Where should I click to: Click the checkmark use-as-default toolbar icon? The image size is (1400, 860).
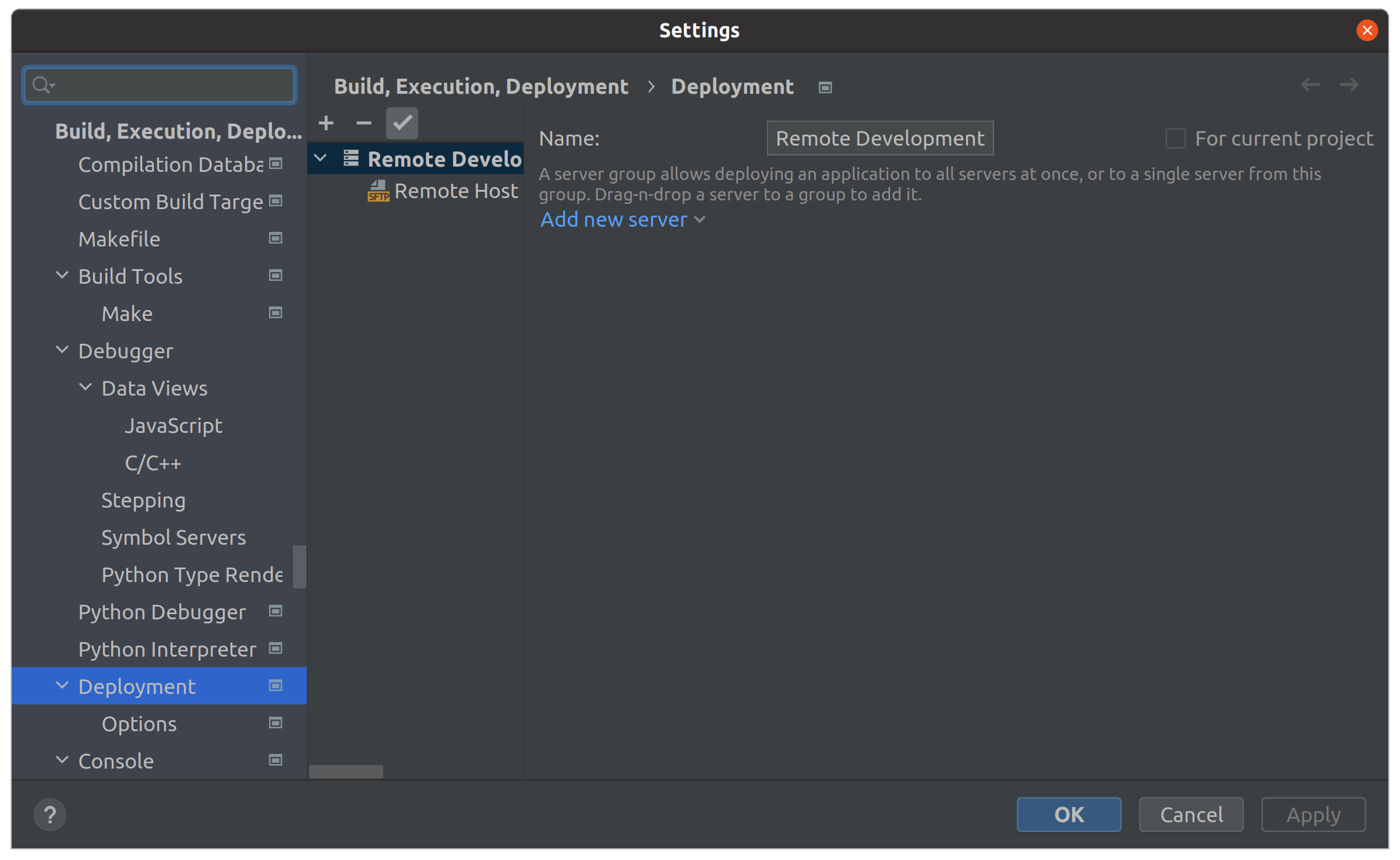click(402, 123)
